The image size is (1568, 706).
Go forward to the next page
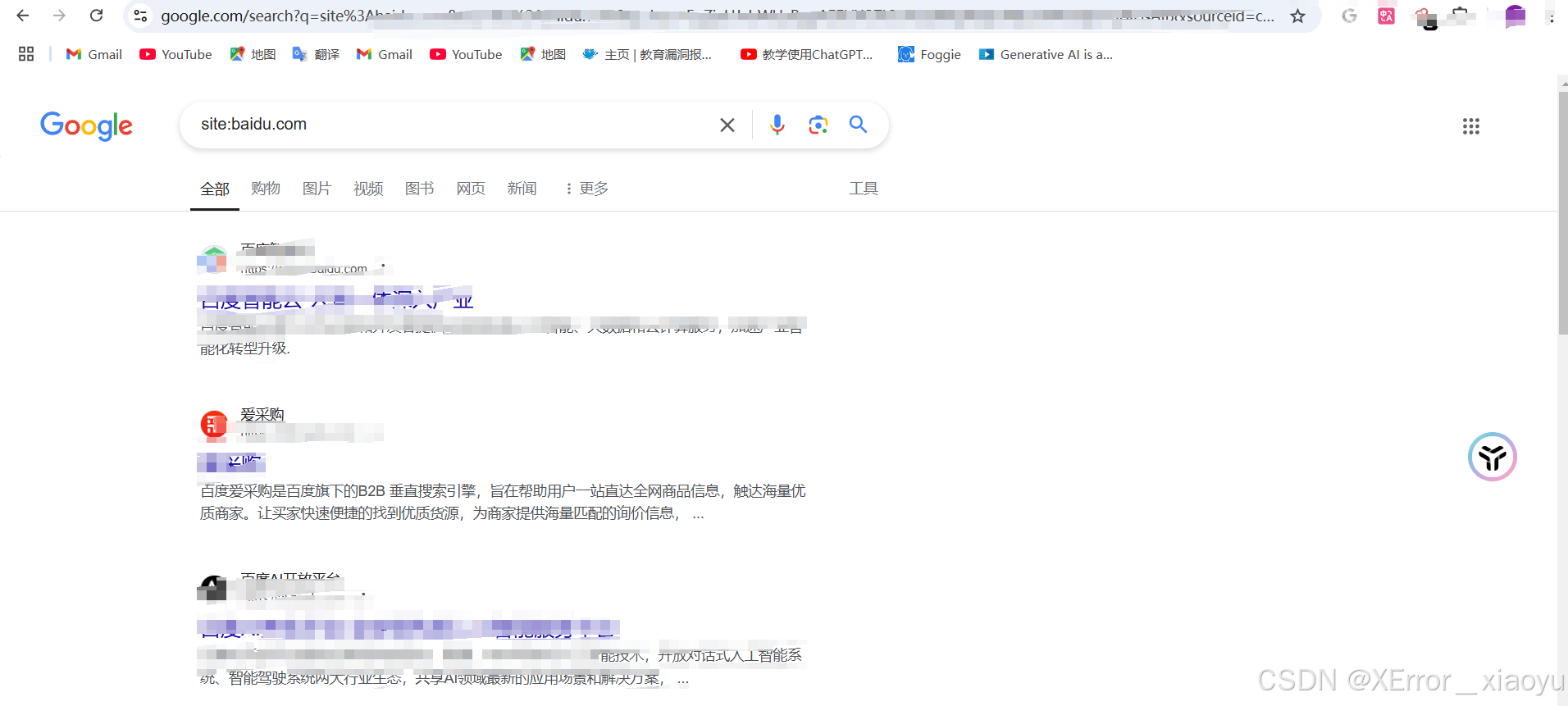(x=59, y=16)
